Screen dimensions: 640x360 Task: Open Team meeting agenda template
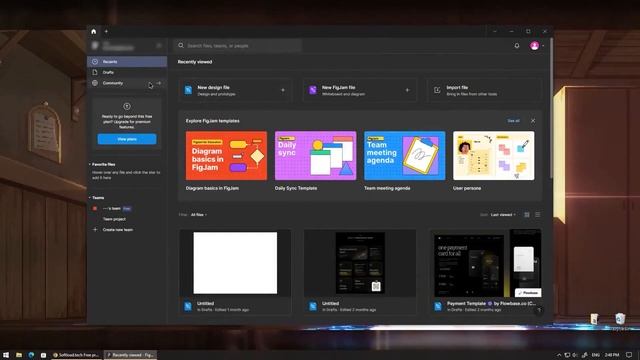[x=404, y=156]
